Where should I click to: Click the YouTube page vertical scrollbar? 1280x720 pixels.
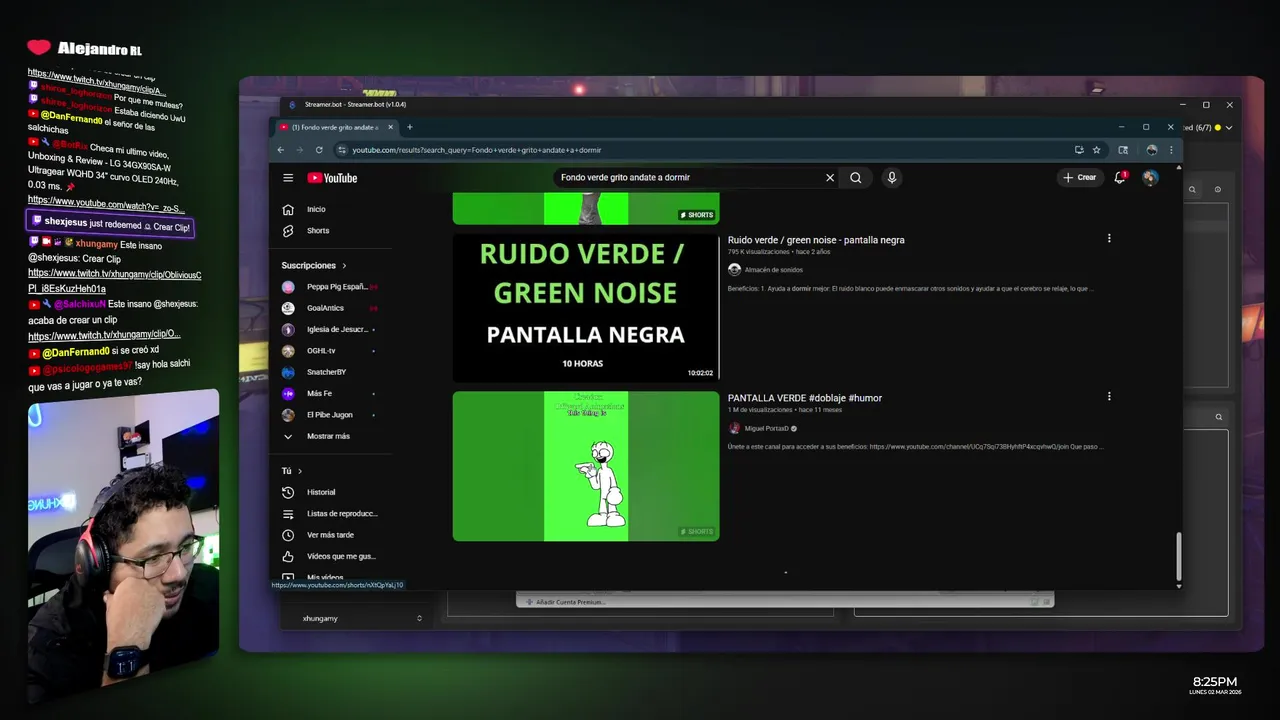(1179, 556)
